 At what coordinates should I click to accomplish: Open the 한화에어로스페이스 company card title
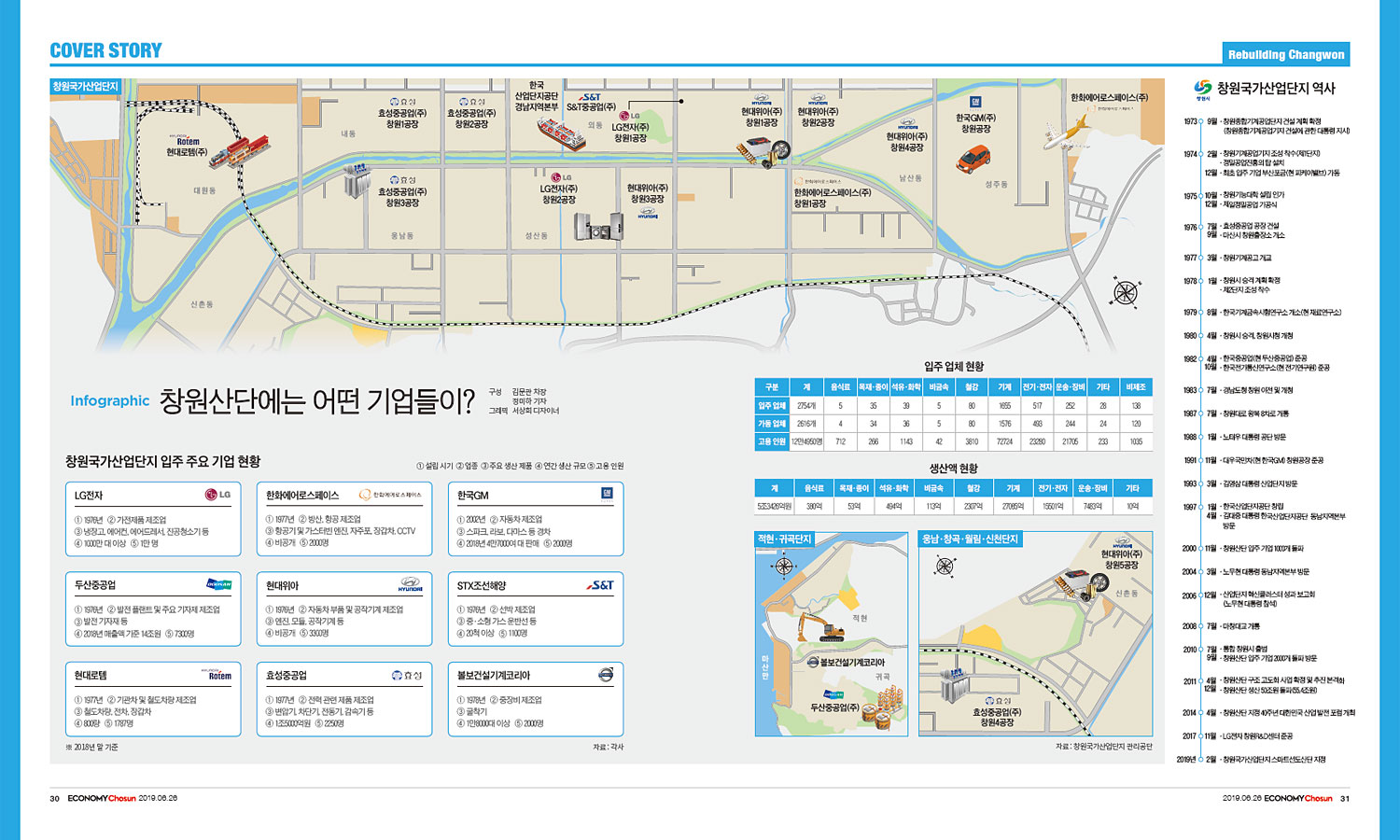click(302, 496)
